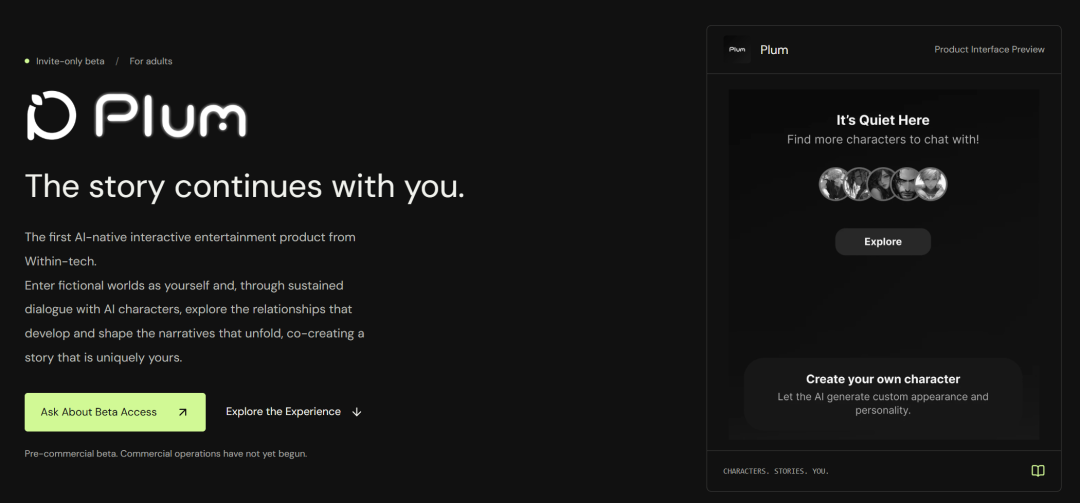Click the Find more characters to chat with! text
The image size is (1080, 503).
883,139
